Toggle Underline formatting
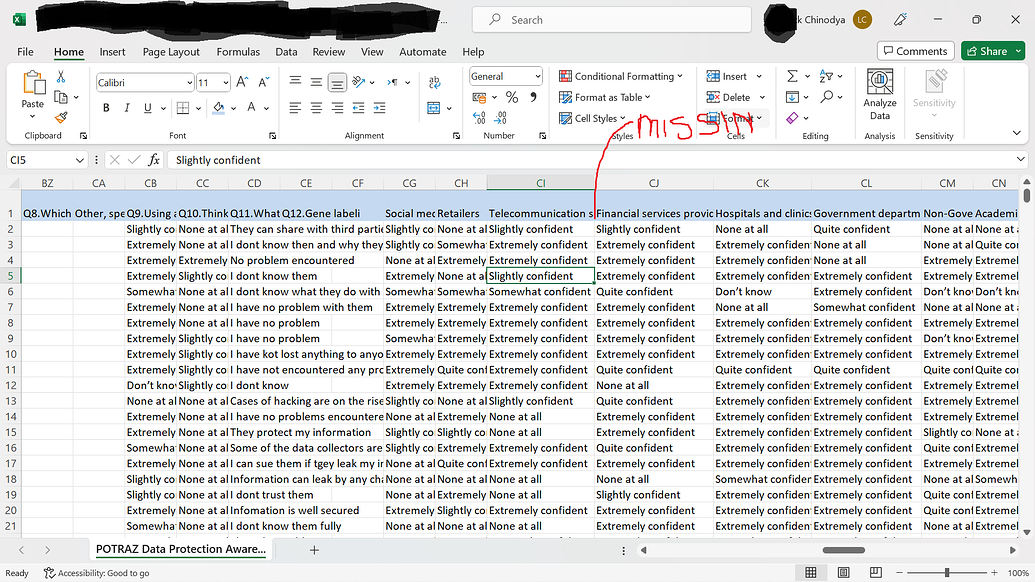 pos(145,107)
